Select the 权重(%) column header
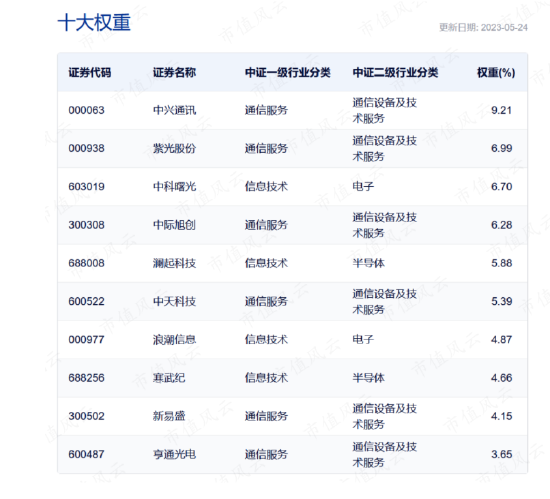The width and height of the screenshot is (550, 499). (496, 73)
